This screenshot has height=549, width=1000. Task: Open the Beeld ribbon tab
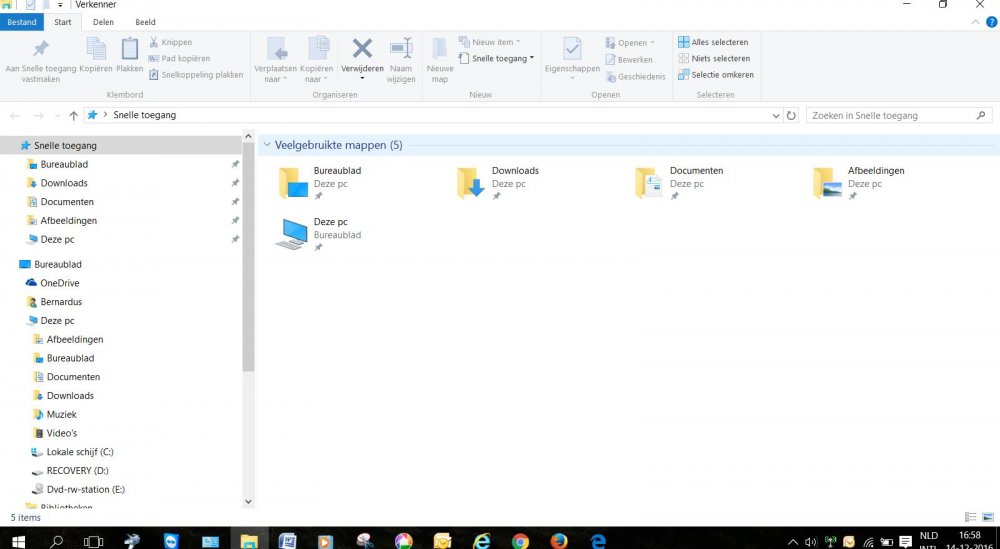point(146,21)
